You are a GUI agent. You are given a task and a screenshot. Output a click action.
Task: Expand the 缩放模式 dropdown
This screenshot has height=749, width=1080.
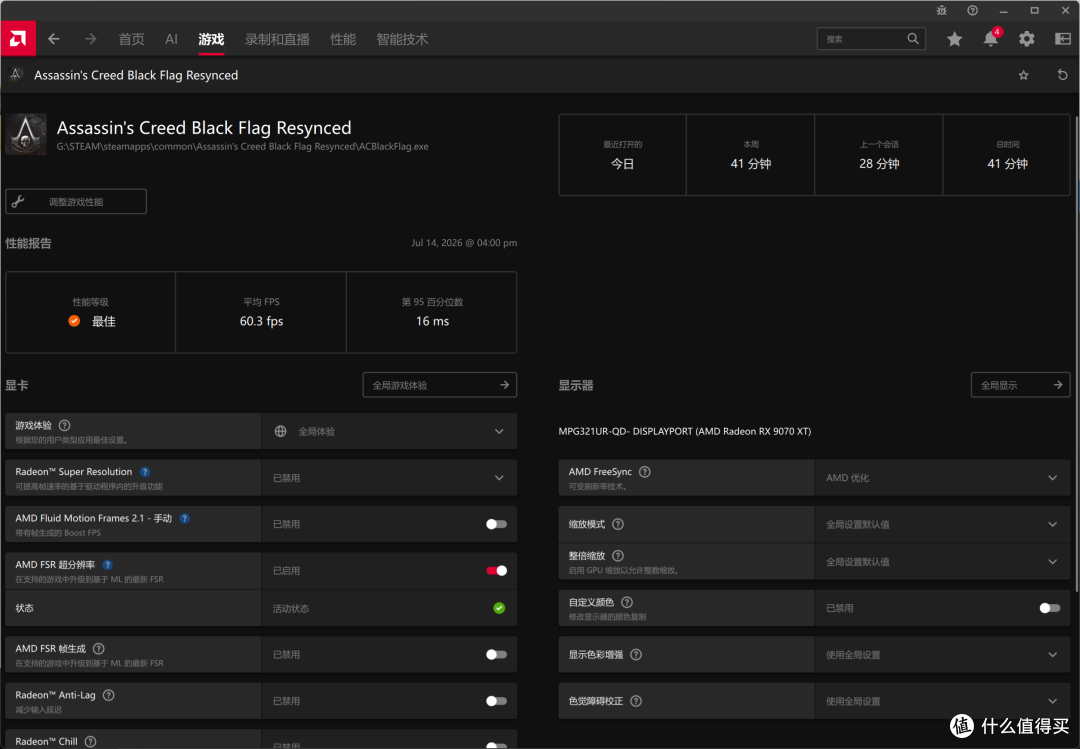tap(942, 524)
